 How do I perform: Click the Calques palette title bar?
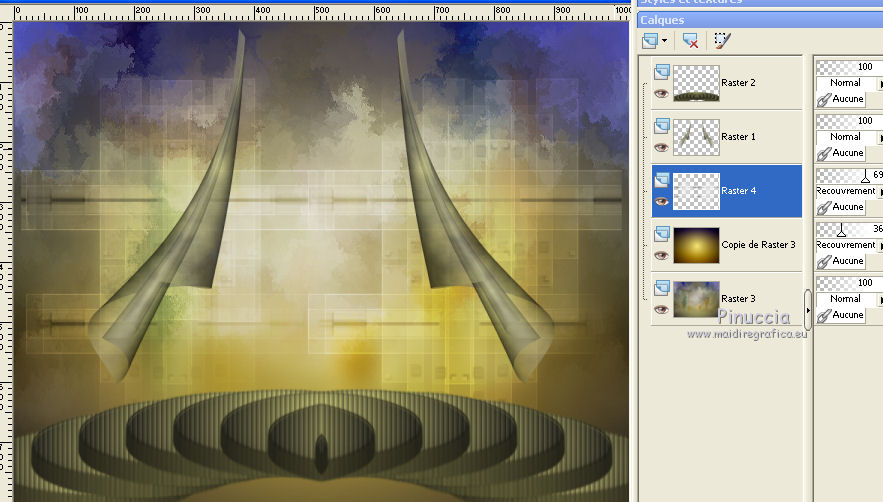click(x=760, y=20)
